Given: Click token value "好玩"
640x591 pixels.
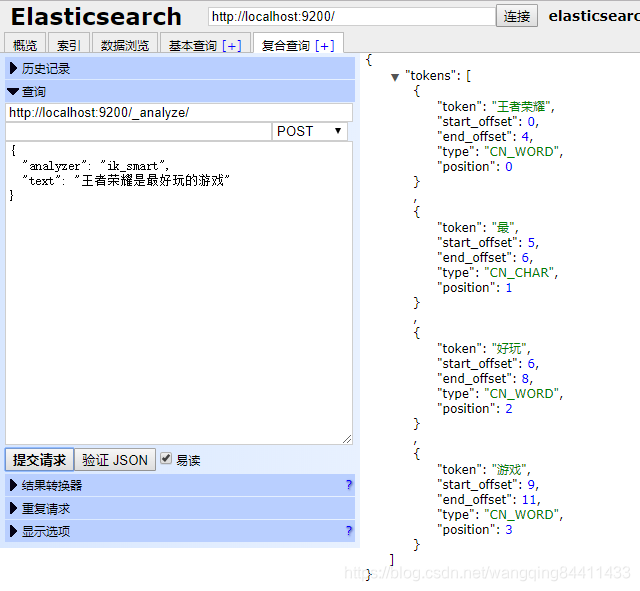Looking at the screenshot, I should [509, 349].
